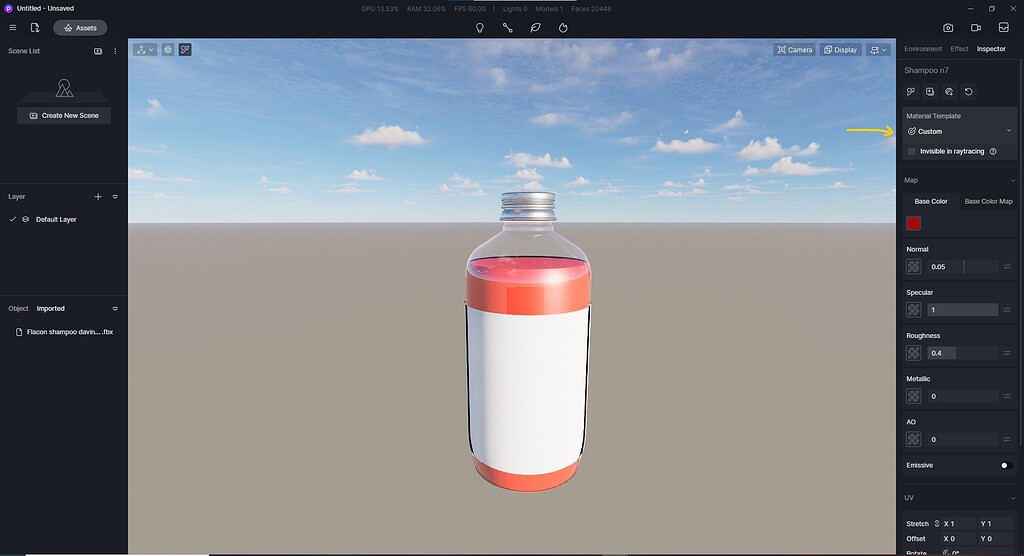Open Scene List three-dot options
Image resolution: width=1024 pixels, height=556 pixels.
click(x=115, y=51)
